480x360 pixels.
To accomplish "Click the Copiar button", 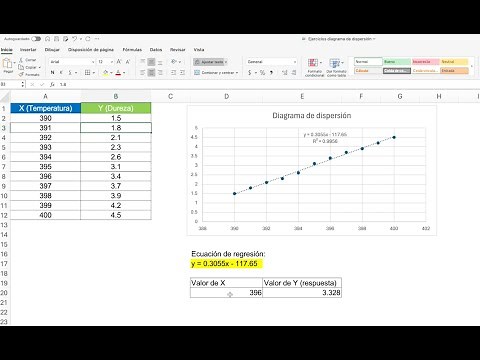I will point(28,67).
